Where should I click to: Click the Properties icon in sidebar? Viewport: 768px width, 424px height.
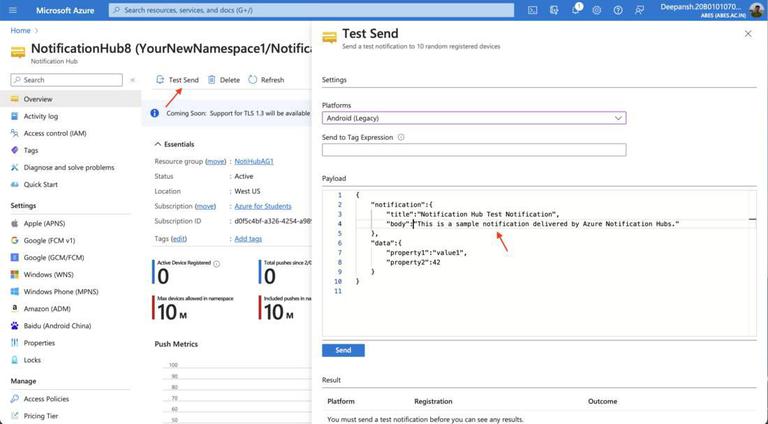click(x=15, y=343)
